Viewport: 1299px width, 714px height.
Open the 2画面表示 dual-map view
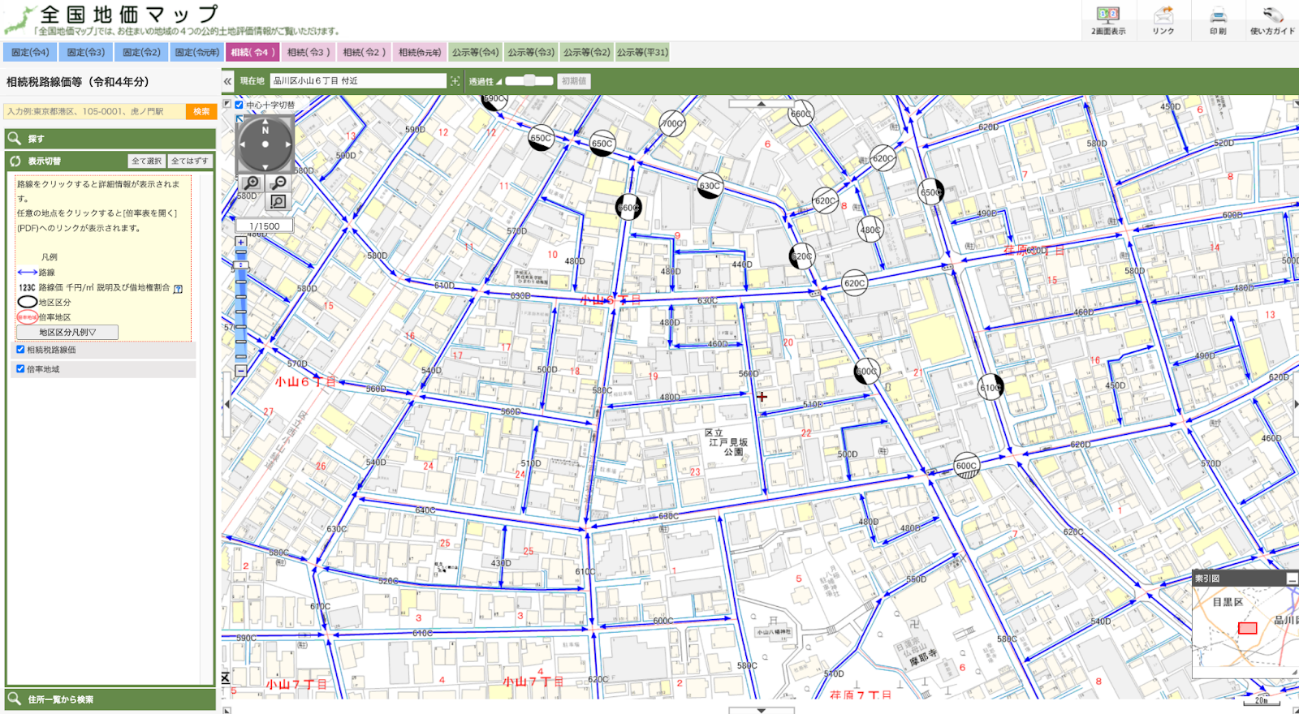point(1110,18)
